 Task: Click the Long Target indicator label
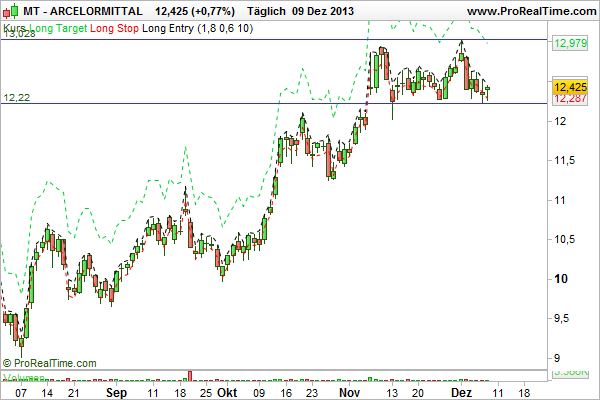tap(59, 28)
